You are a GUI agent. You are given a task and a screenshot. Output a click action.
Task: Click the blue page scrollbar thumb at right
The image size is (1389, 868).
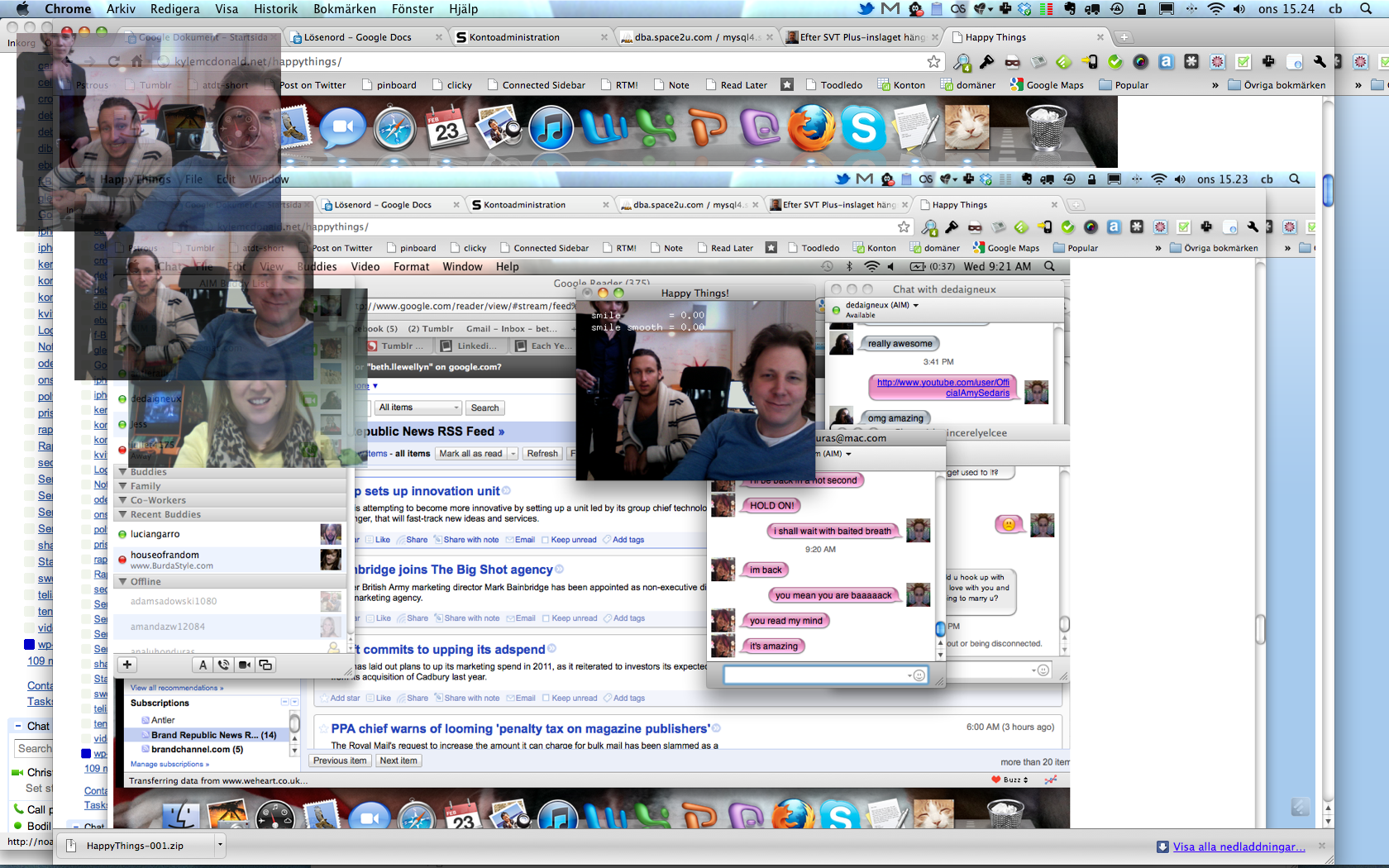point(1328,190)
